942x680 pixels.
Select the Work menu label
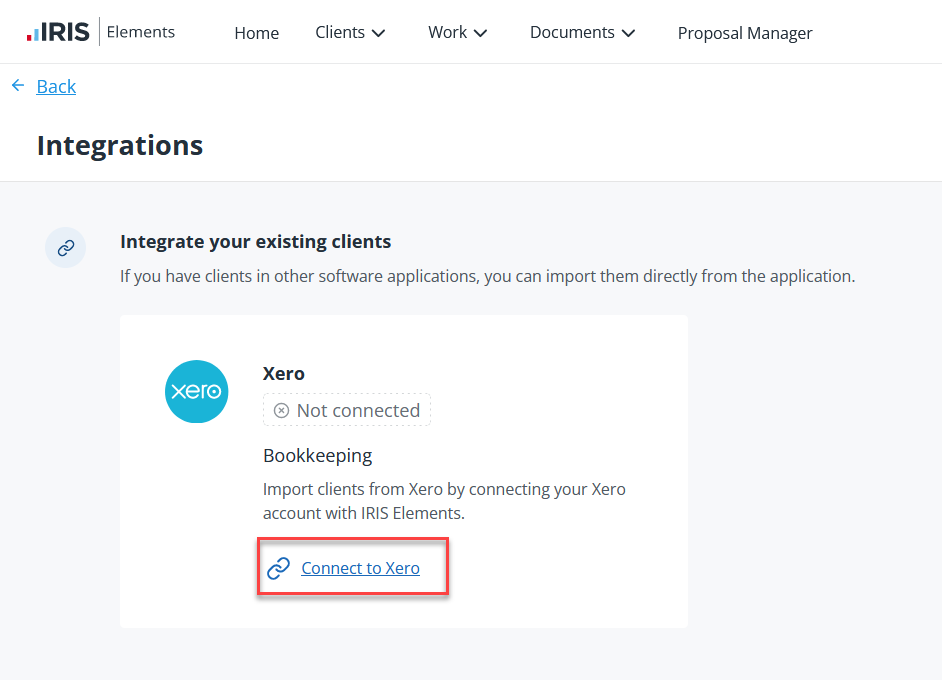pyautogui.click(x=447, y=33)
